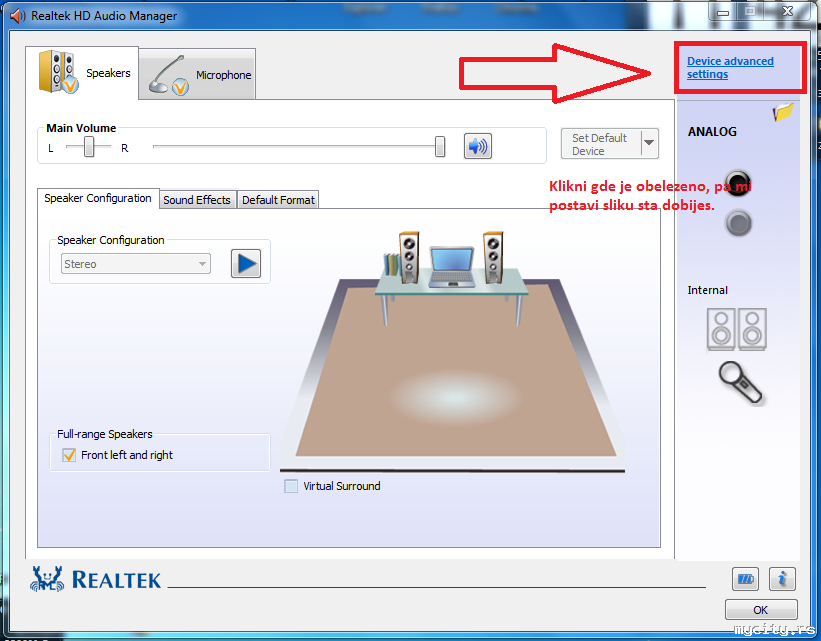Switch to the Speakers device tab
Screen dimensions: 821x641
point(82,72)
